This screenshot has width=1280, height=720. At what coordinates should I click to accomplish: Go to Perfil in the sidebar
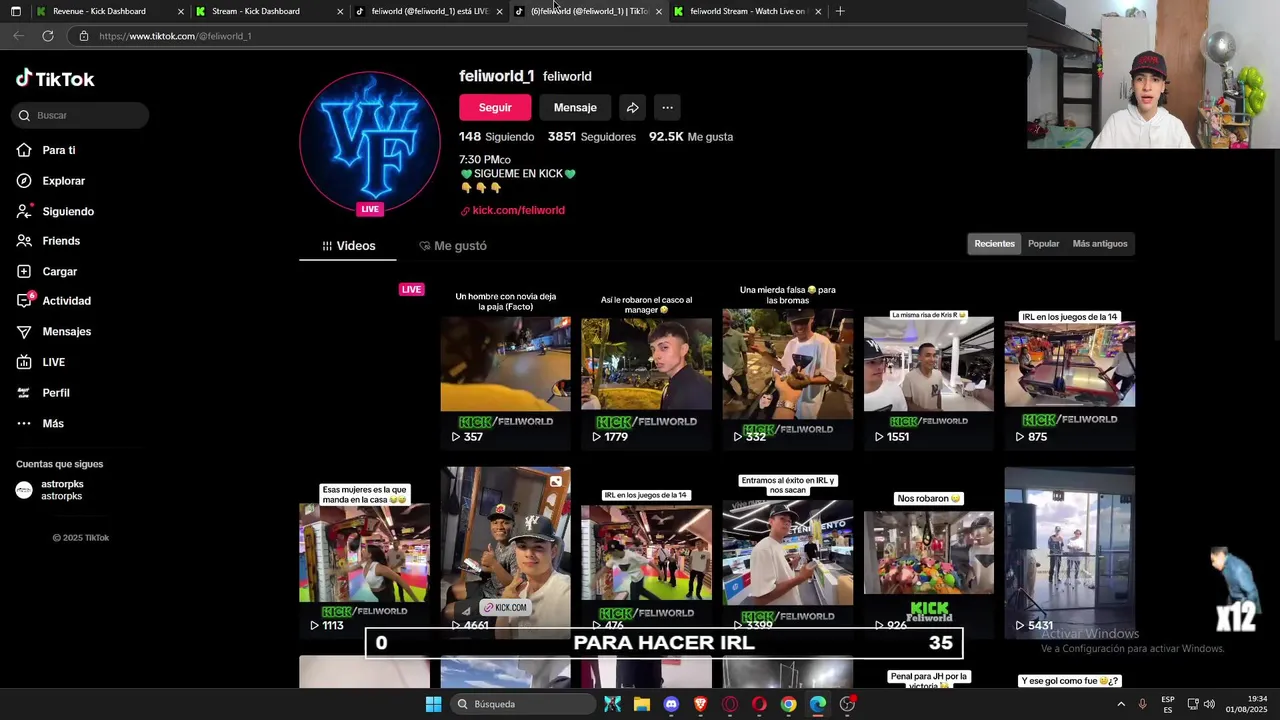43,393
